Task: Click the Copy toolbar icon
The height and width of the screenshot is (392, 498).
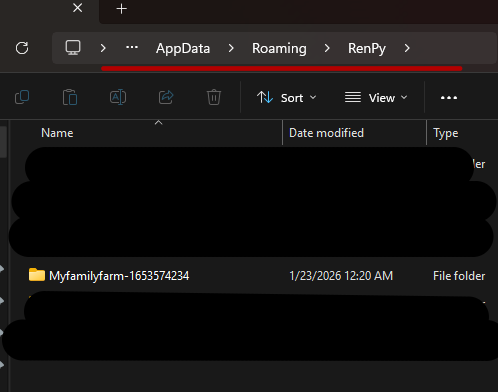Action: click(x=22, y=97)
